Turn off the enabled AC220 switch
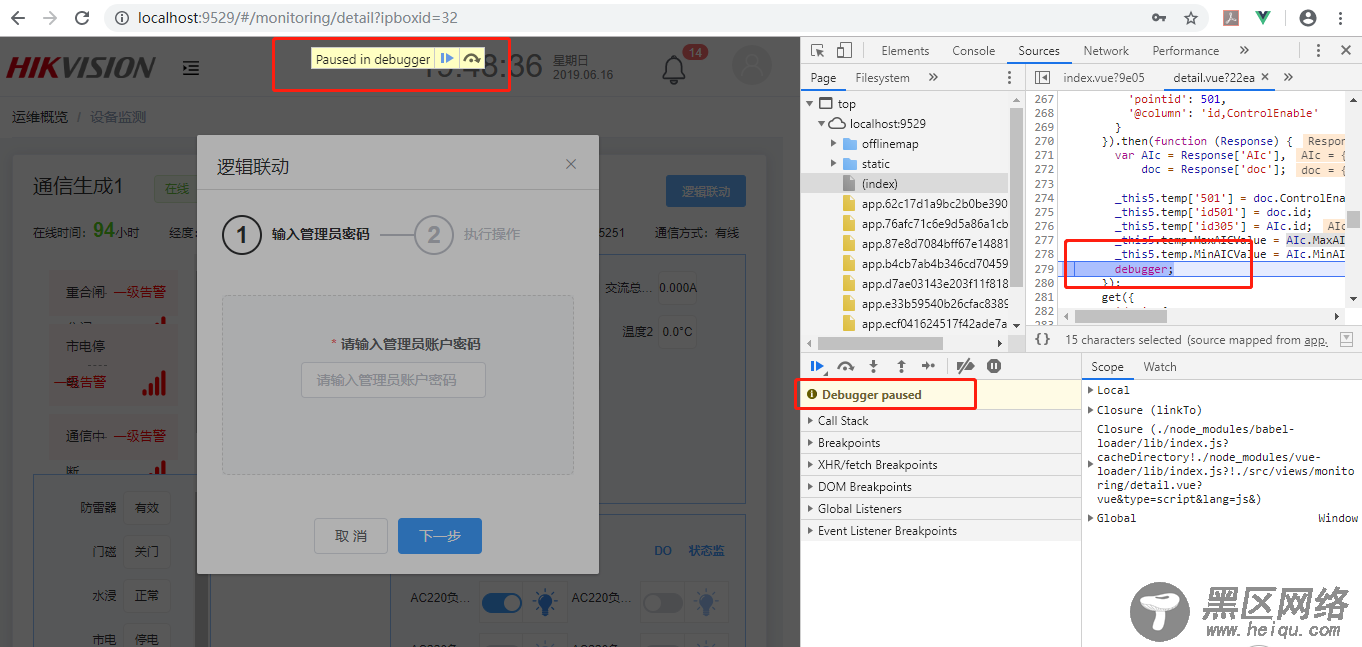The width and height of the screenshot is (1362, 647). [502, 603]
